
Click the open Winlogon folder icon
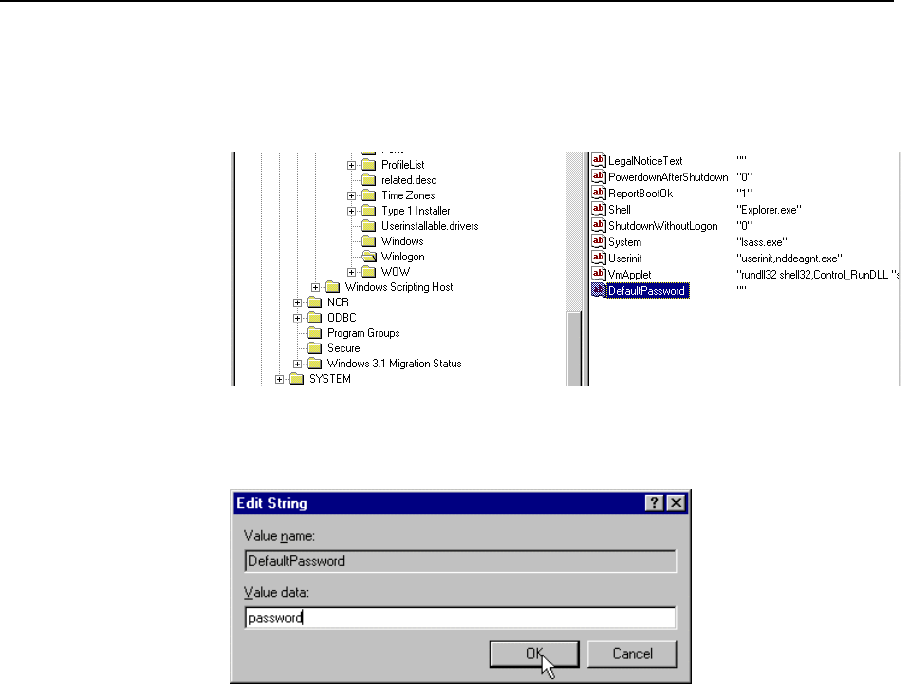368,256
